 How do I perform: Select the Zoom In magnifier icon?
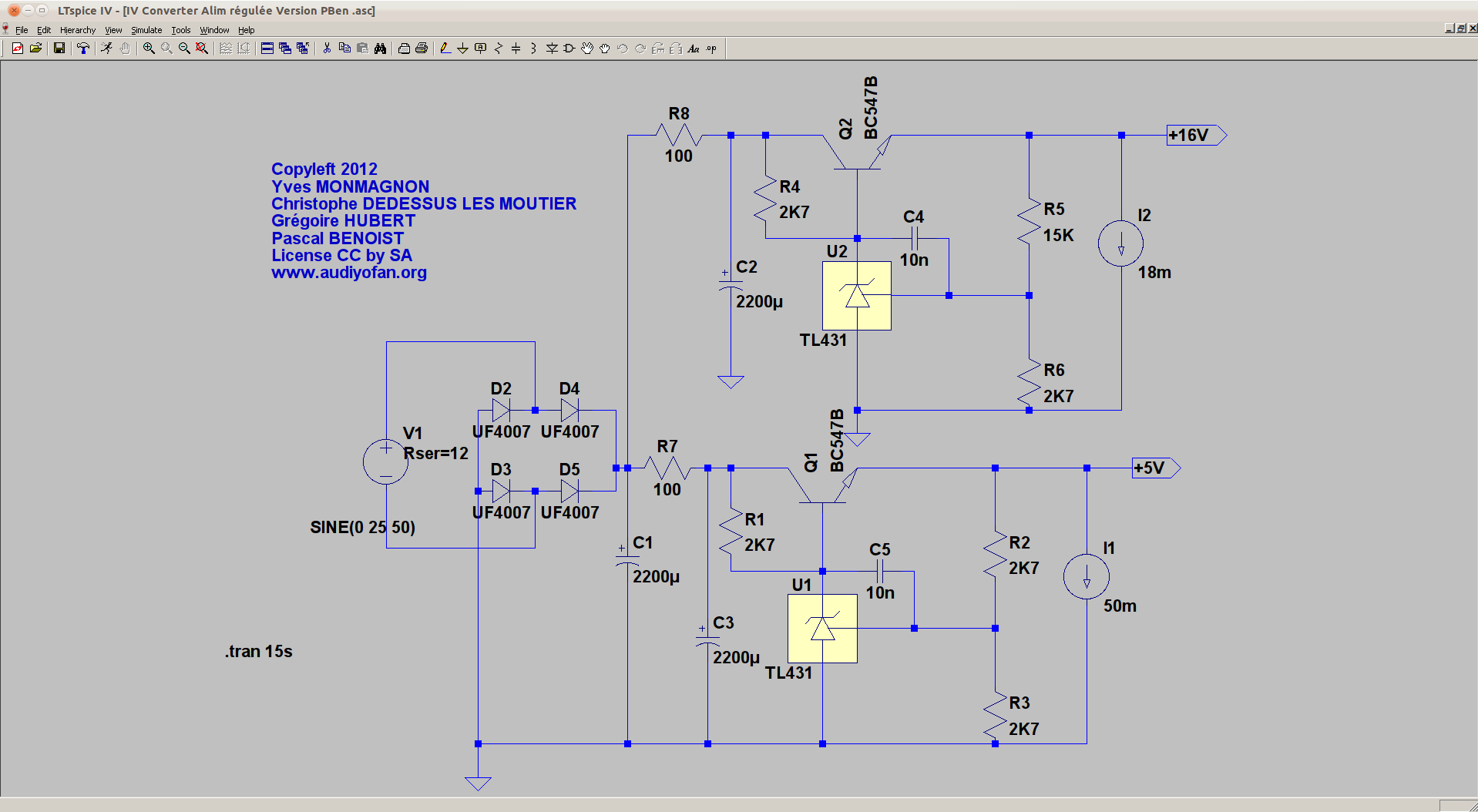pos(149,48)
